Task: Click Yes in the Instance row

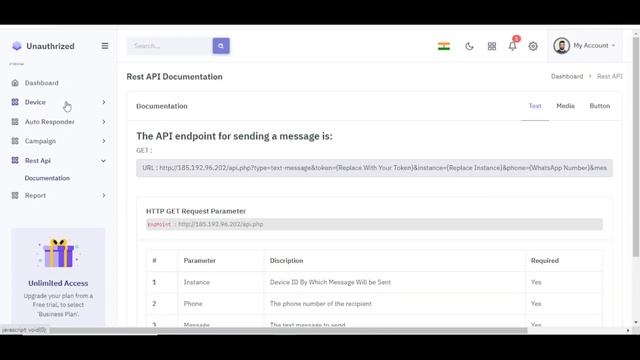Action: (x=536, y=282)
